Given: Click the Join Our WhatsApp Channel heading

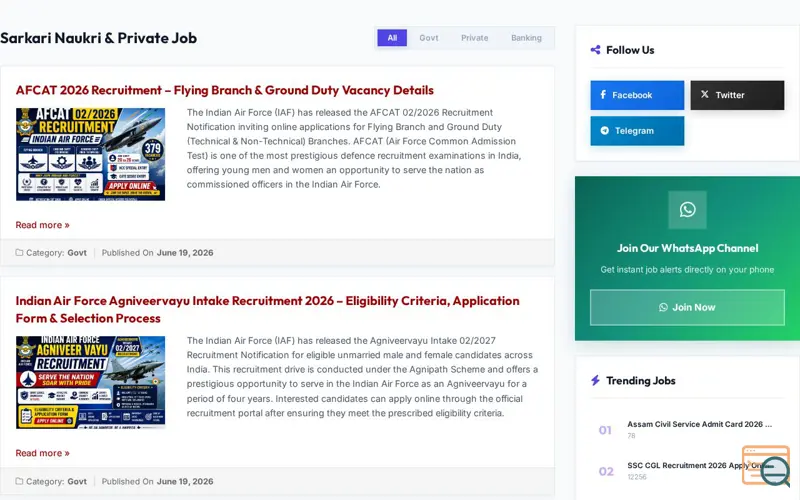Looking at the screenshot, I should click(x=687, y=248).
